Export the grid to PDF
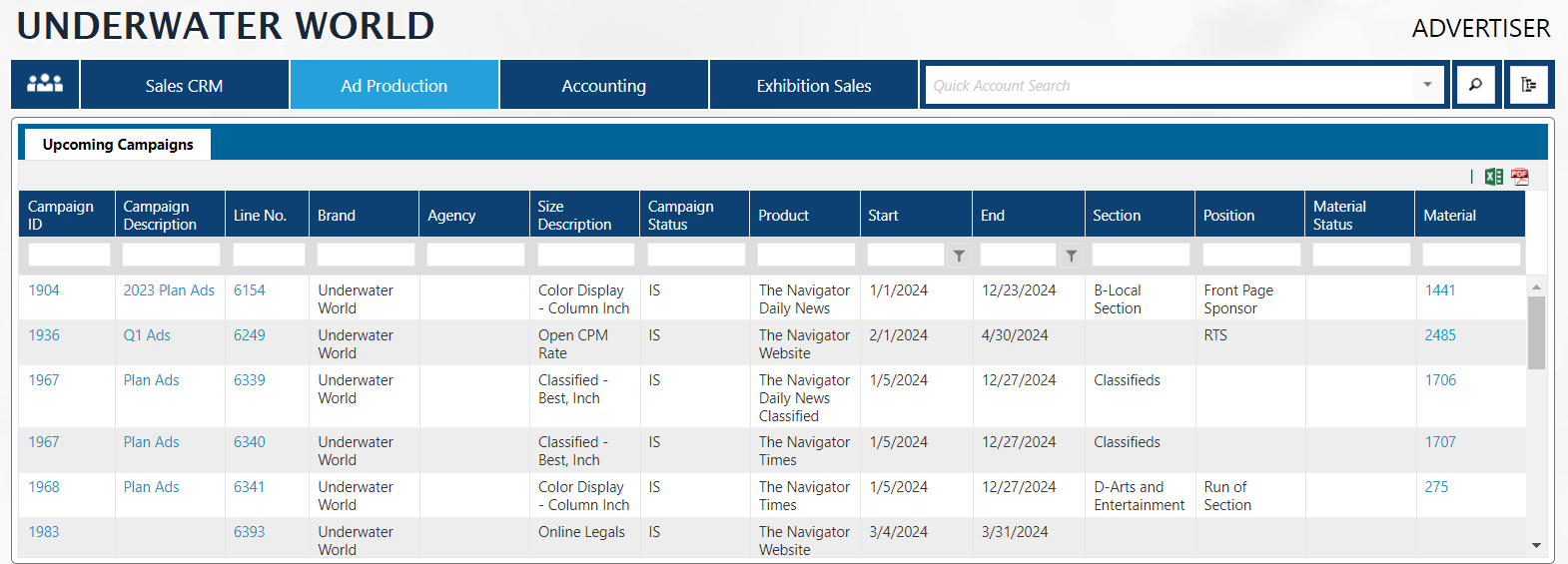Viewport: 1568px width, 564px height. [x=1519, y=177]
